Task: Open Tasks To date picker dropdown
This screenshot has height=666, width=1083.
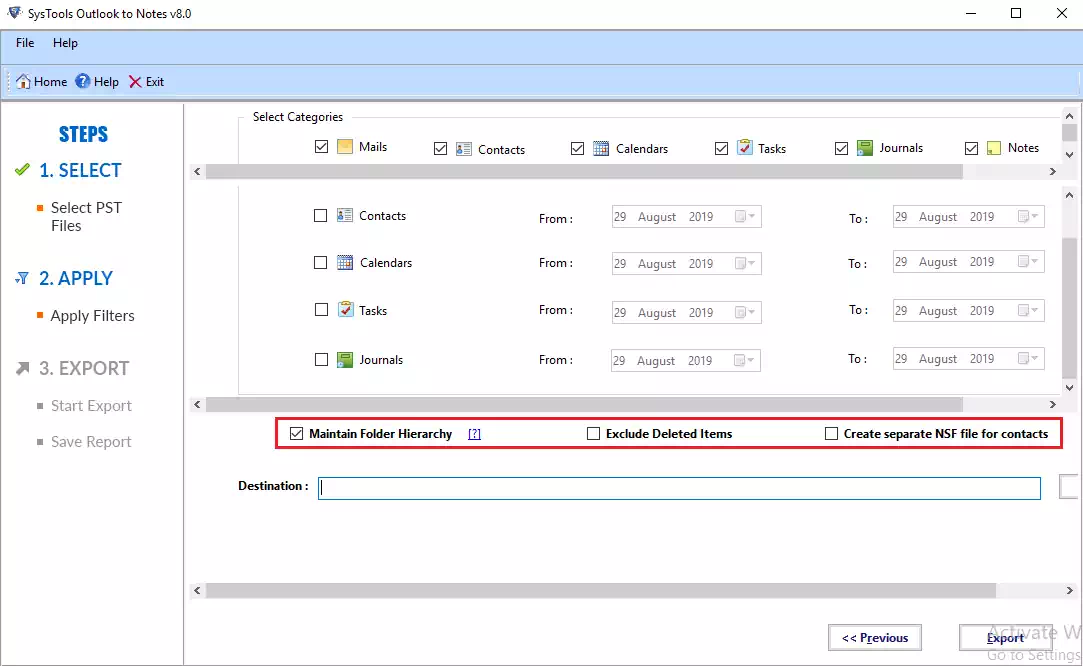Action: tap(1028, 310)
